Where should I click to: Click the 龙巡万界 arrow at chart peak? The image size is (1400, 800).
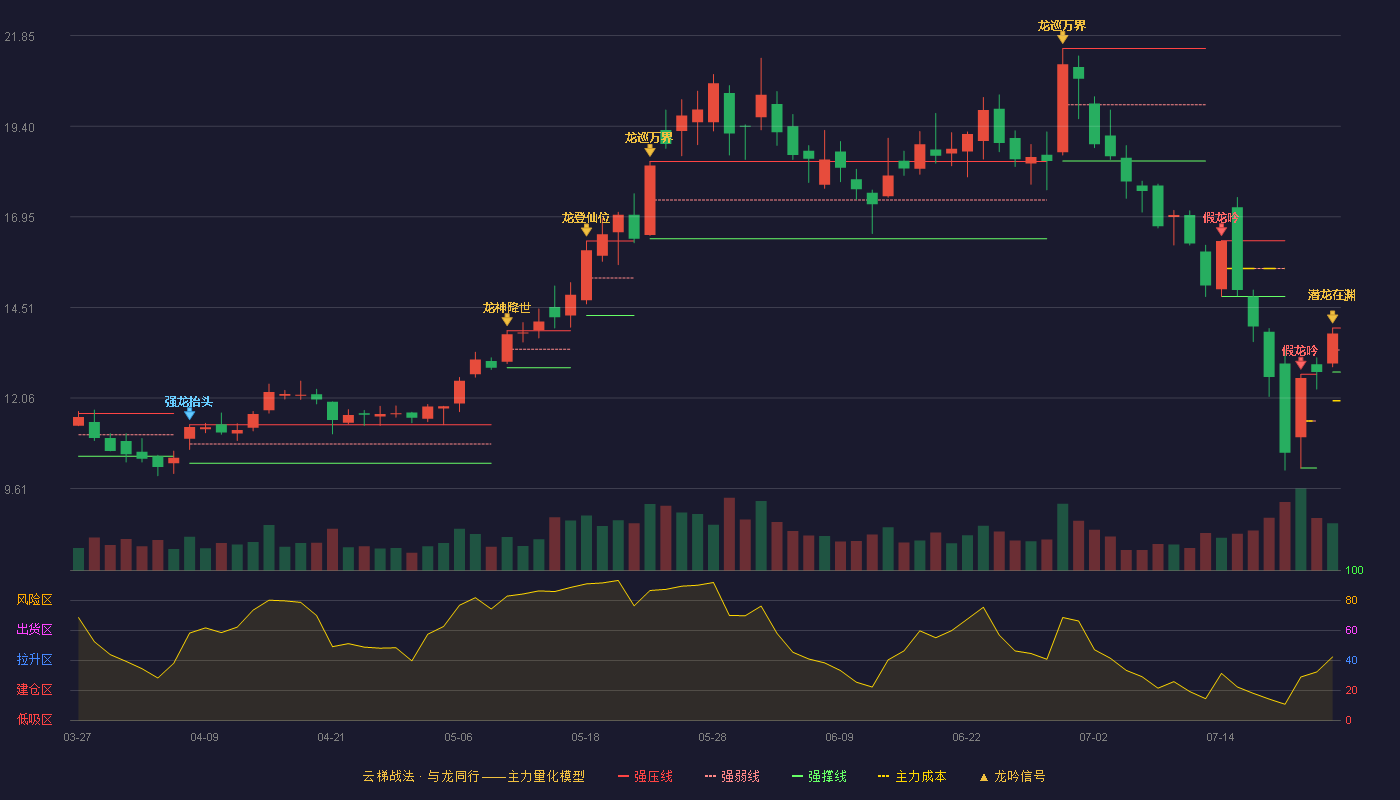(1063, 38)
